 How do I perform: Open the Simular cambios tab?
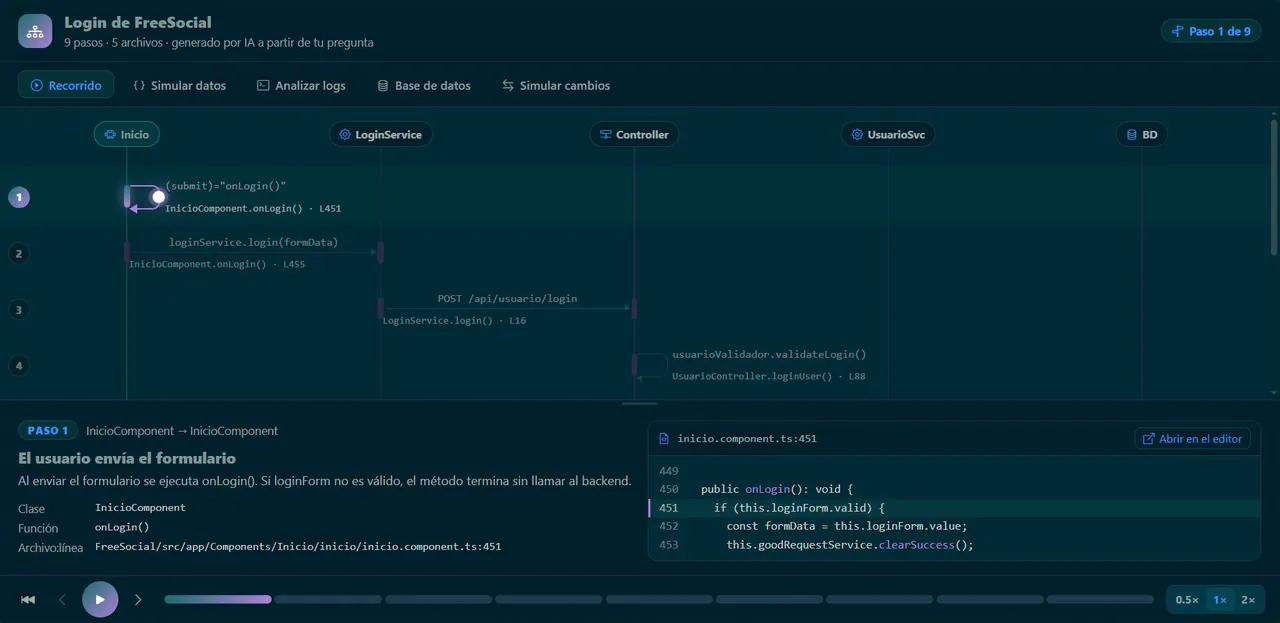point(556,85)
